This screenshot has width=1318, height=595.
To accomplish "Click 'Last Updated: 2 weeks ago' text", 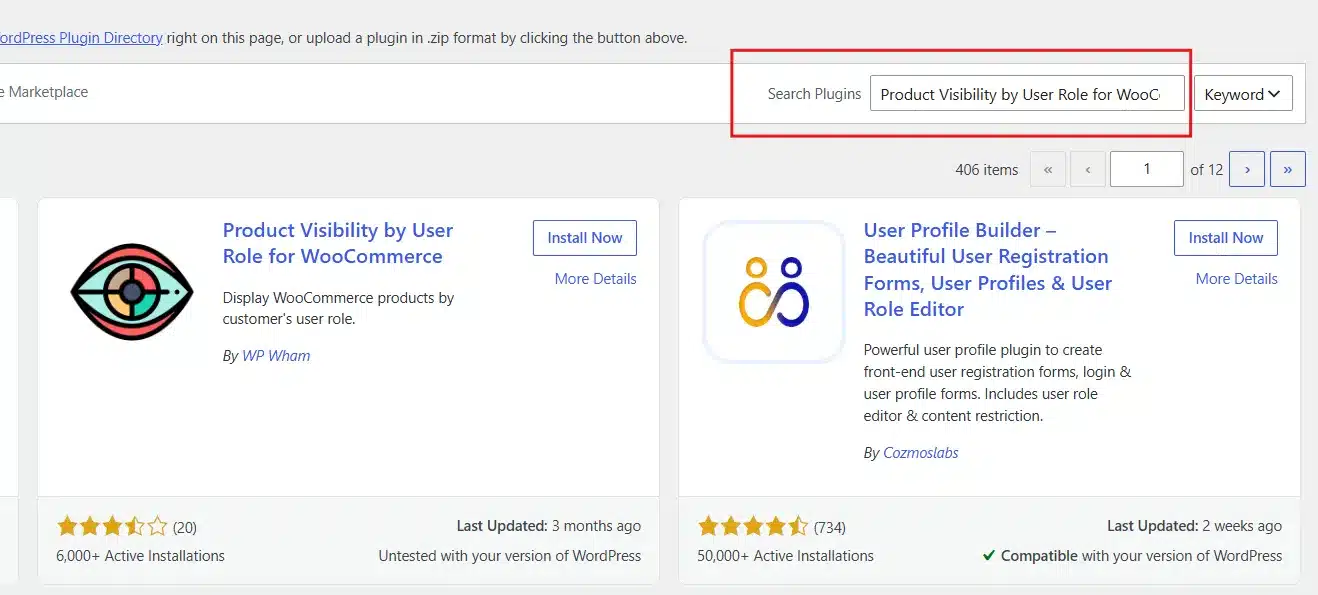I will coord(1194,526).
